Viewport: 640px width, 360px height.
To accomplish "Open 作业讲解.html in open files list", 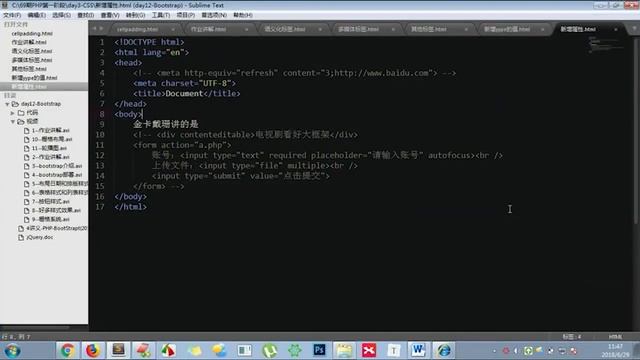I will (x=29, y=42).
